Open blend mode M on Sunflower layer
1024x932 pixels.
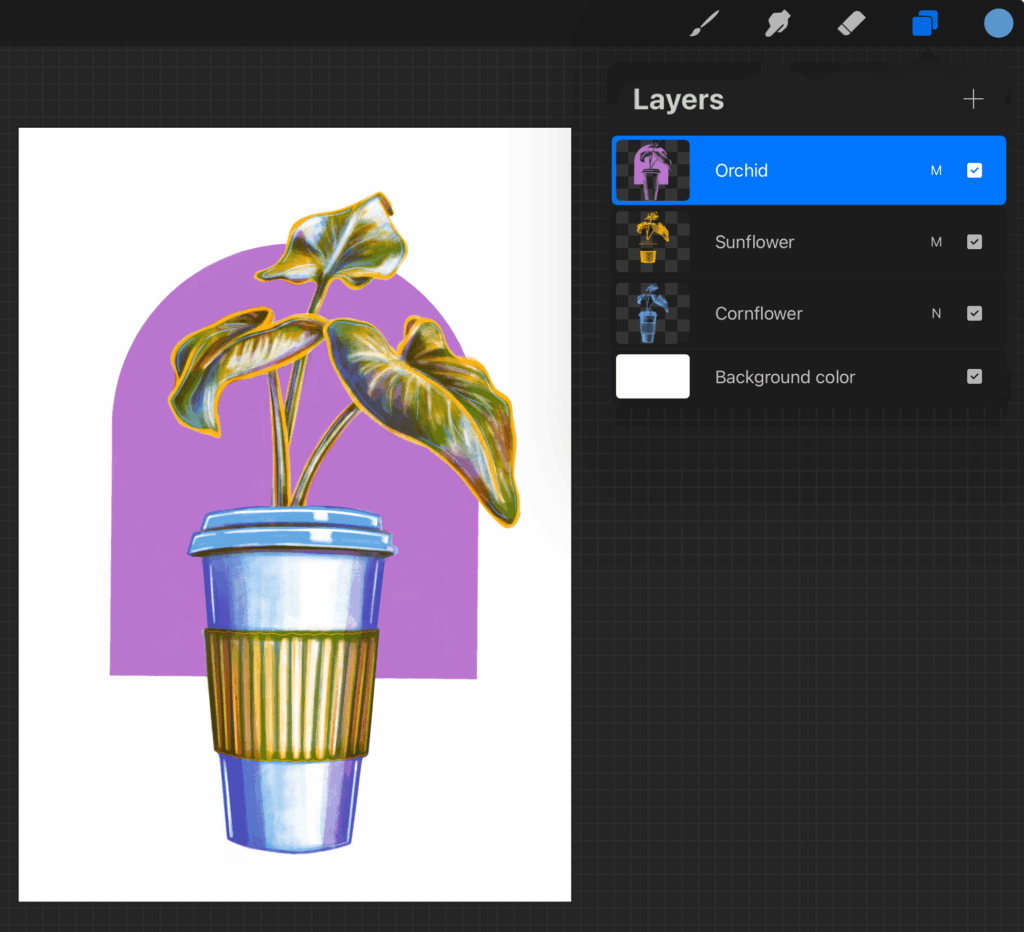[x=936, y=242]
